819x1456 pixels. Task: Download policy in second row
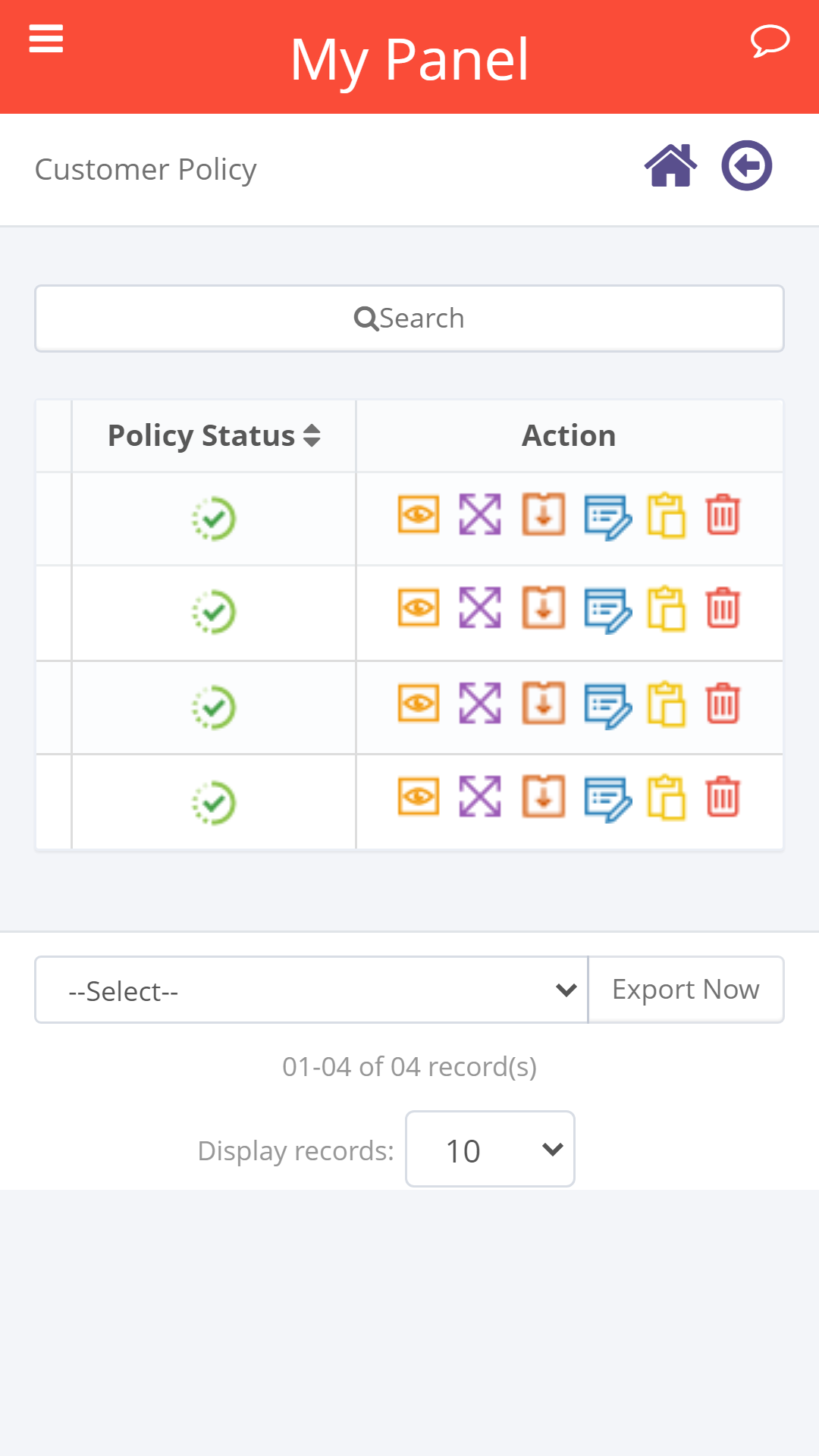[544, 607]
